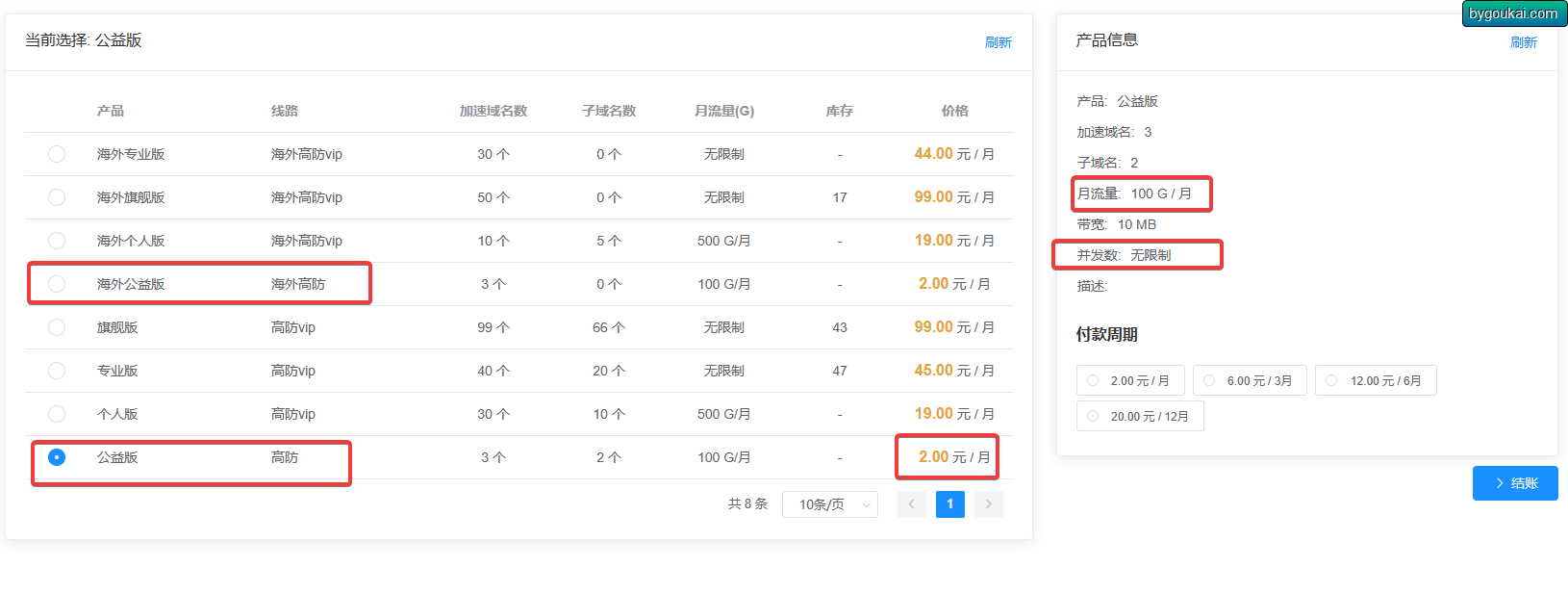
Task: Click 20 个 subdomains in 专业版 row
Action: (609, 371)
